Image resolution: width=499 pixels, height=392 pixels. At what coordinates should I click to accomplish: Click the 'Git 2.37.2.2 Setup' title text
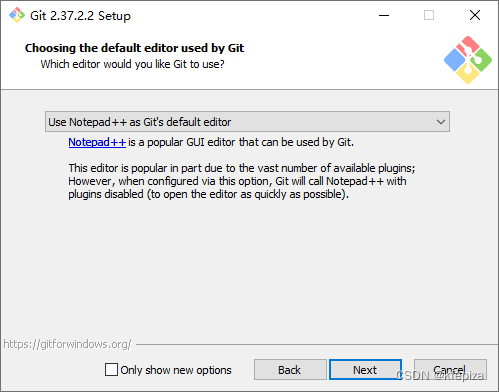coord(80,16)
